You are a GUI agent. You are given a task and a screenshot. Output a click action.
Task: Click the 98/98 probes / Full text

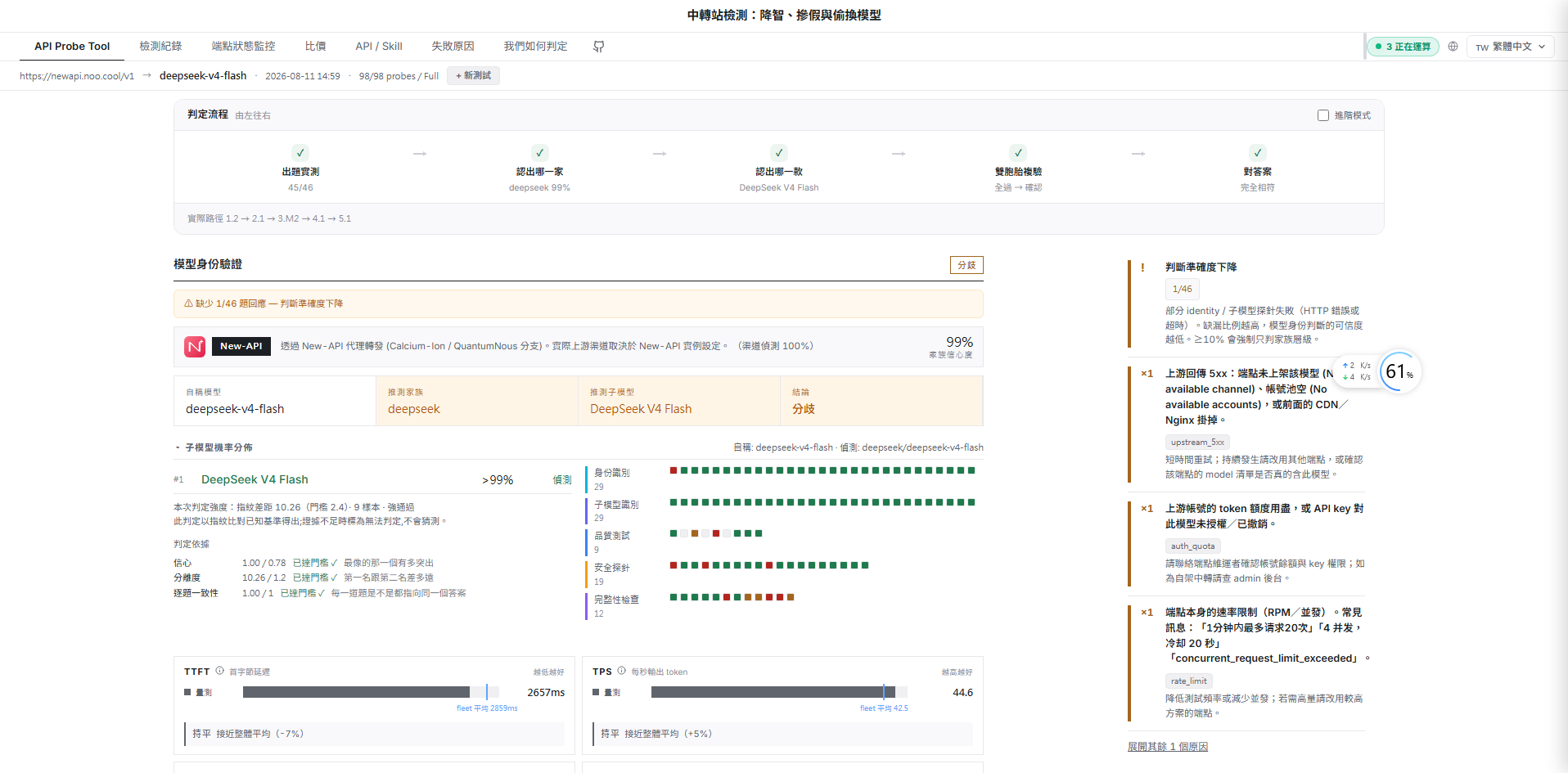click(399, 76)
